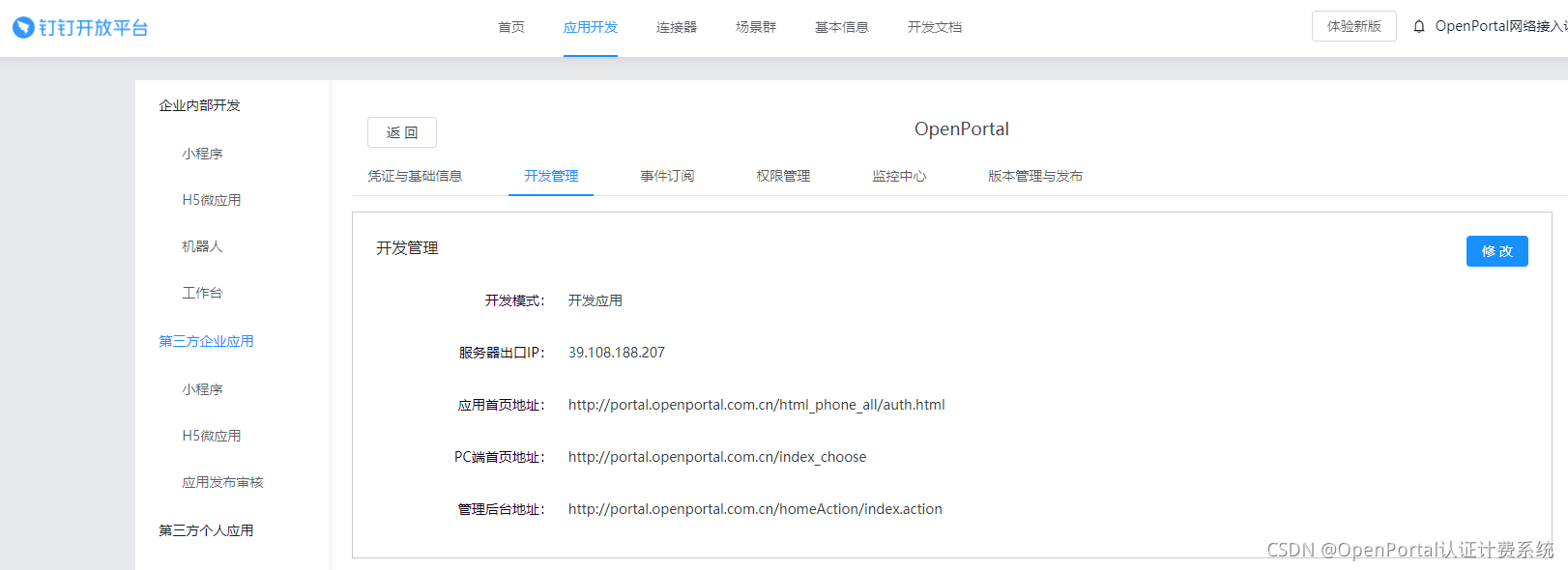1568x570 pixels.
Task: Open 应用发布审核 in the sidebar
Action: point(222,482)
